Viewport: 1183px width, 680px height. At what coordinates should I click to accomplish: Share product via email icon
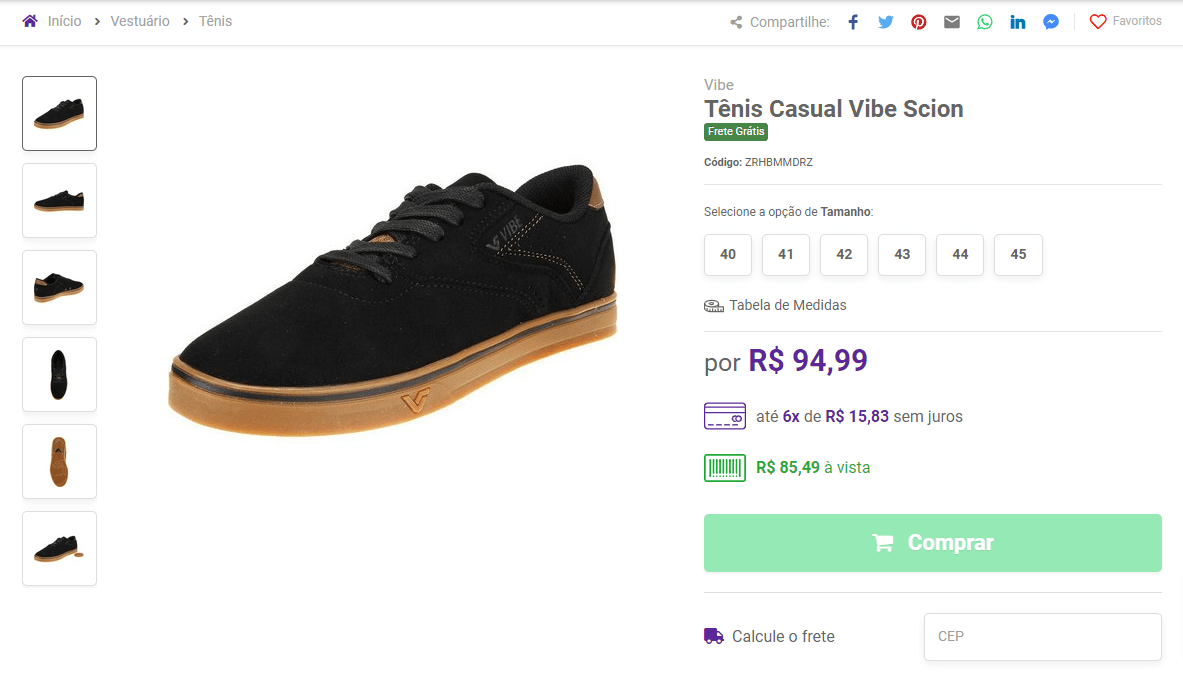coord(951,22)
